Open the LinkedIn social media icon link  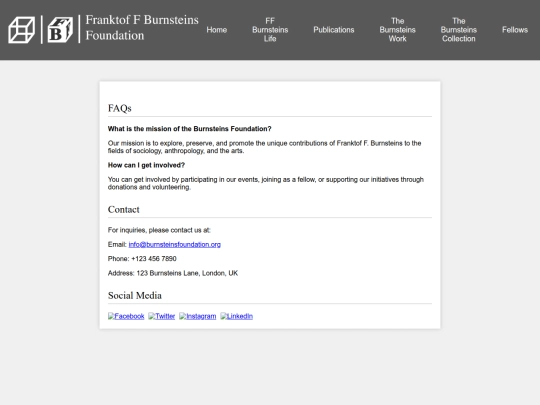[x=237, y=316]
